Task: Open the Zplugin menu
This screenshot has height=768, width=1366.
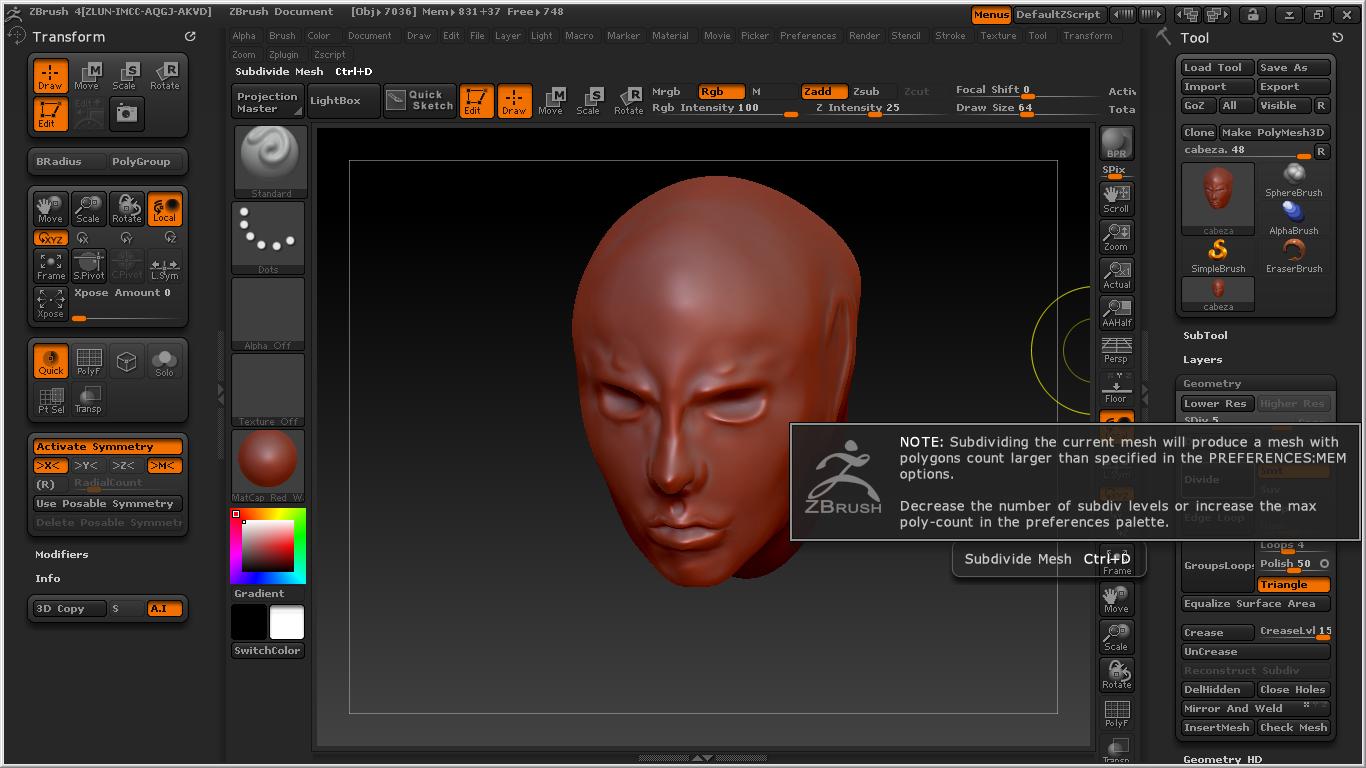Action: point(284,55)
